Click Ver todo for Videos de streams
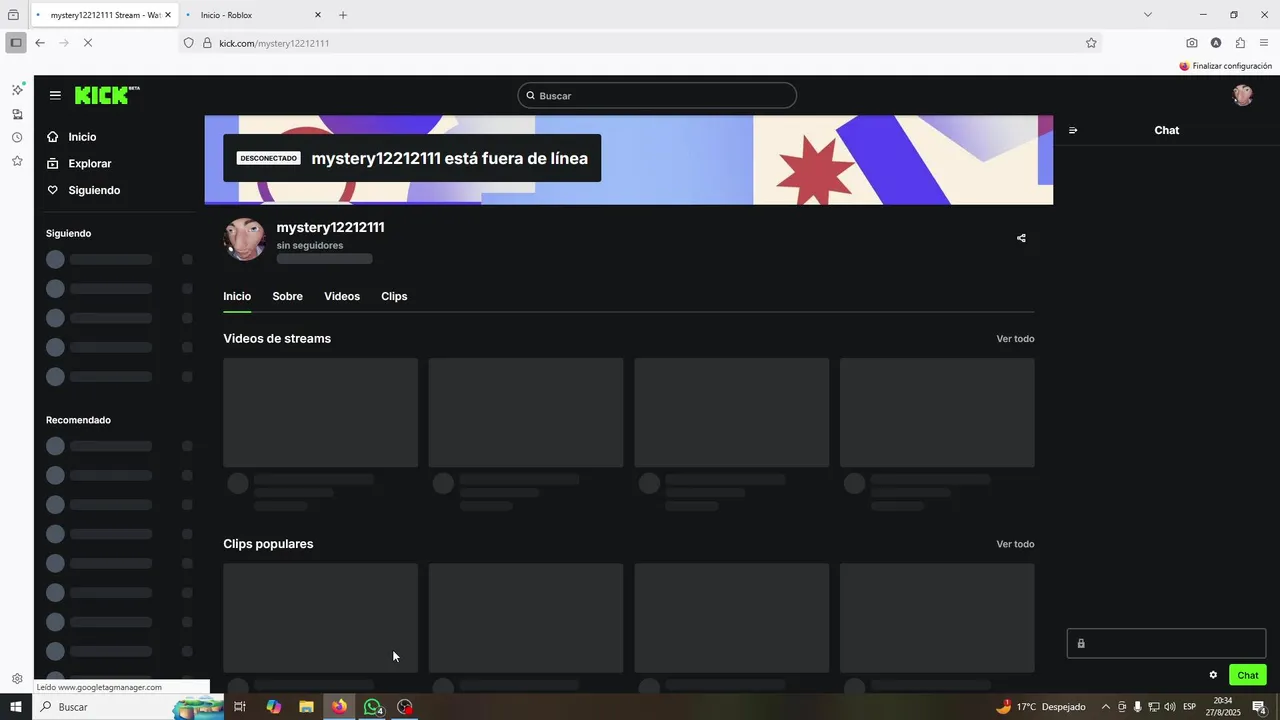This screenshot has height=720, width=1280. click(x=1015, y=339)
